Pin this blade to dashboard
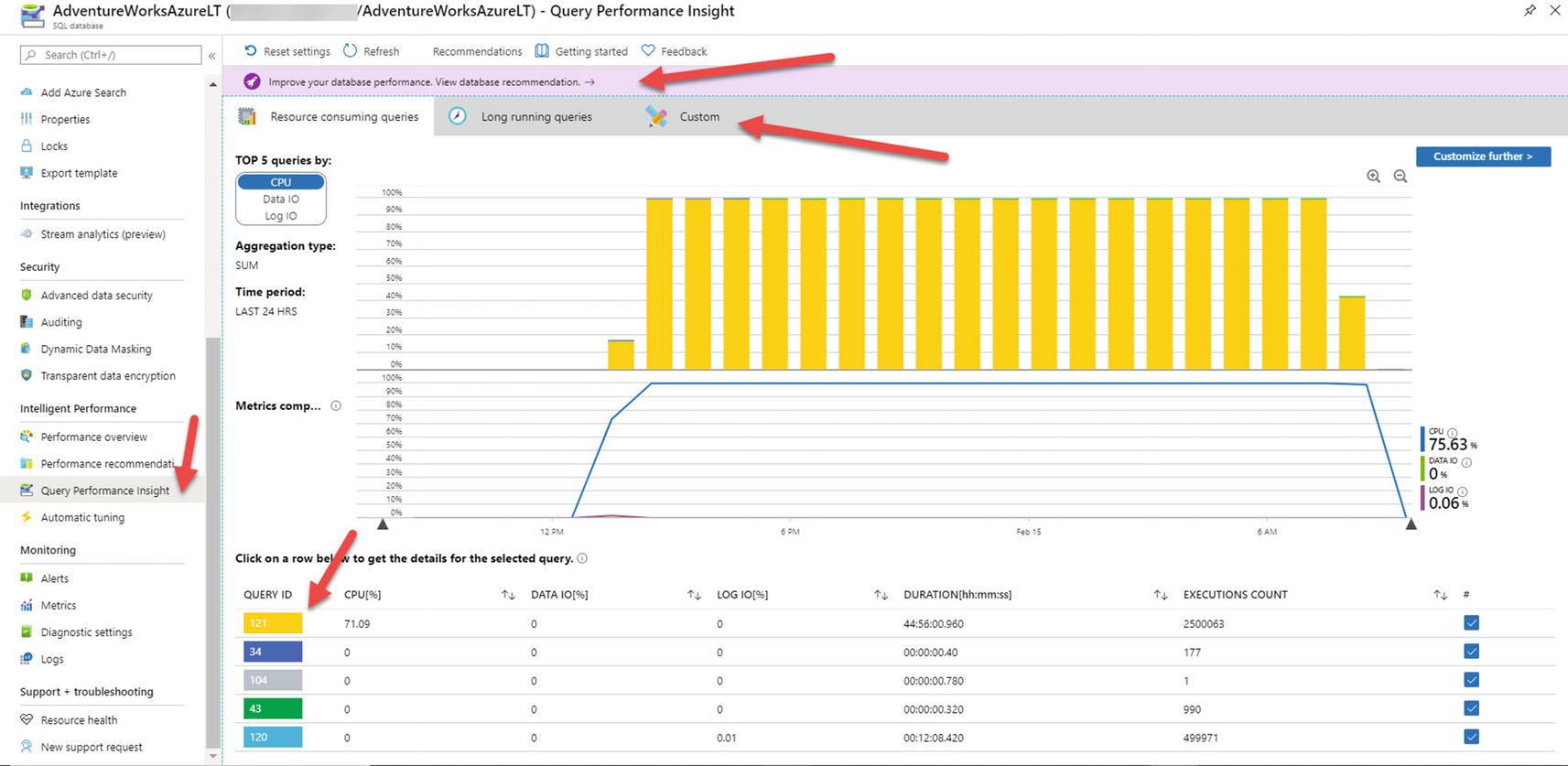 point(1530,11)
